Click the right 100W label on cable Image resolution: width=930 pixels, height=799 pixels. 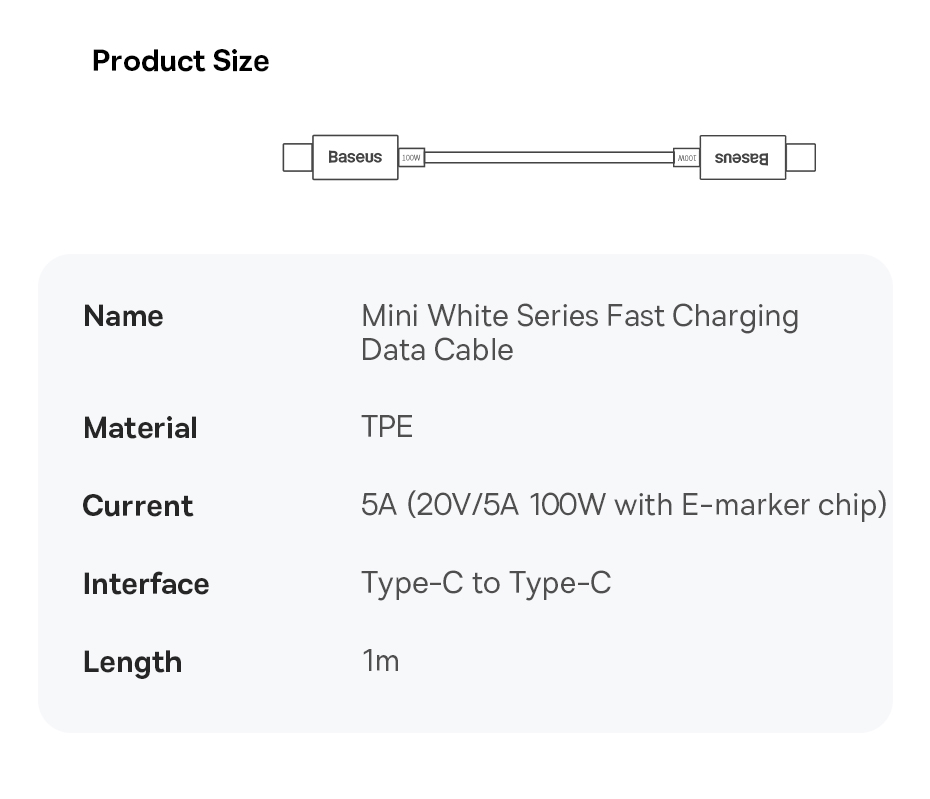point(686,158)
